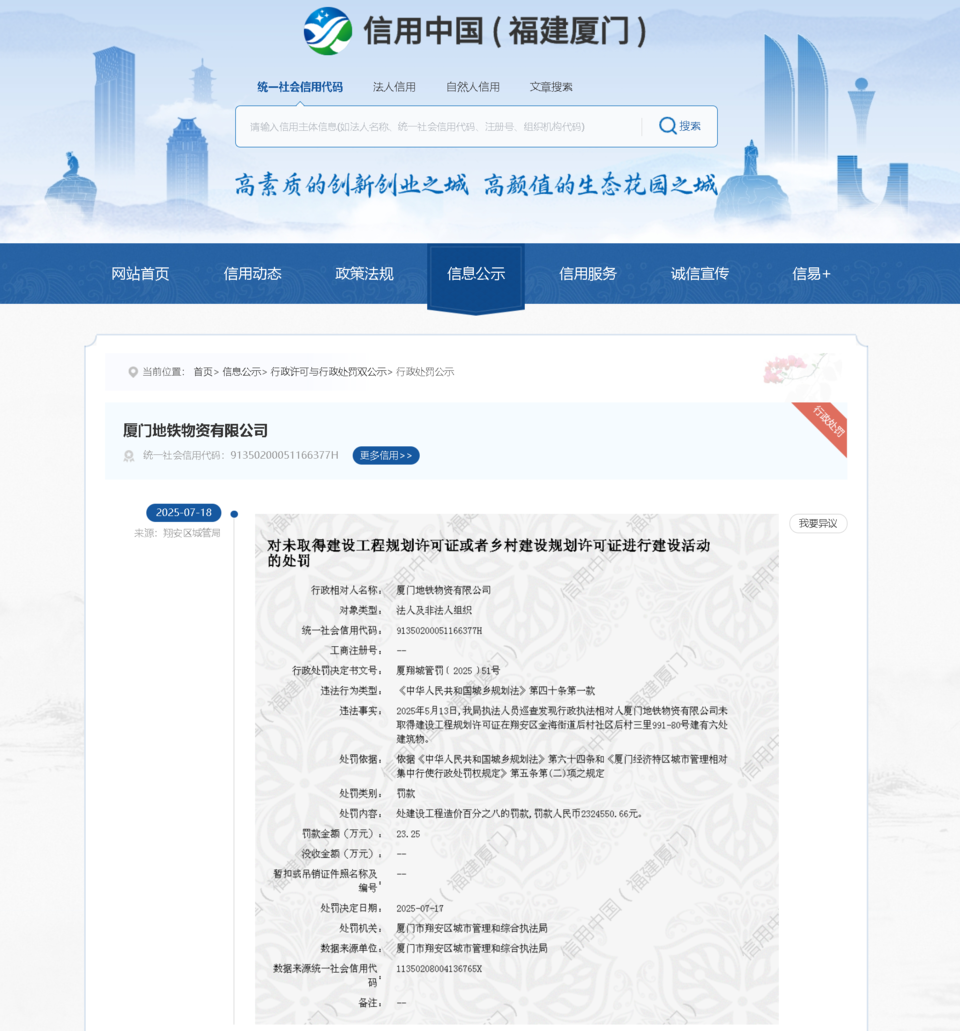Image resolution: width=960 pixels, height=1031 pixels.
Task: Select the 文章搜索 search tab
Action: (551, 87)
